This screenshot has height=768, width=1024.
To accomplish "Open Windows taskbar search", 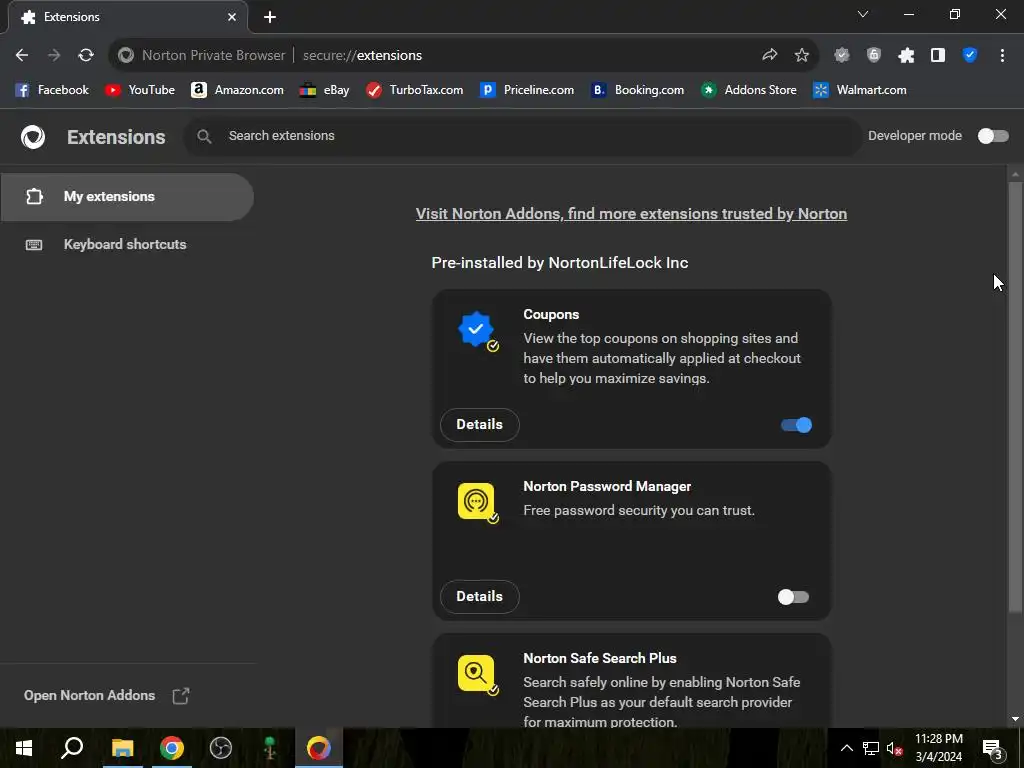I will [72, 748].
